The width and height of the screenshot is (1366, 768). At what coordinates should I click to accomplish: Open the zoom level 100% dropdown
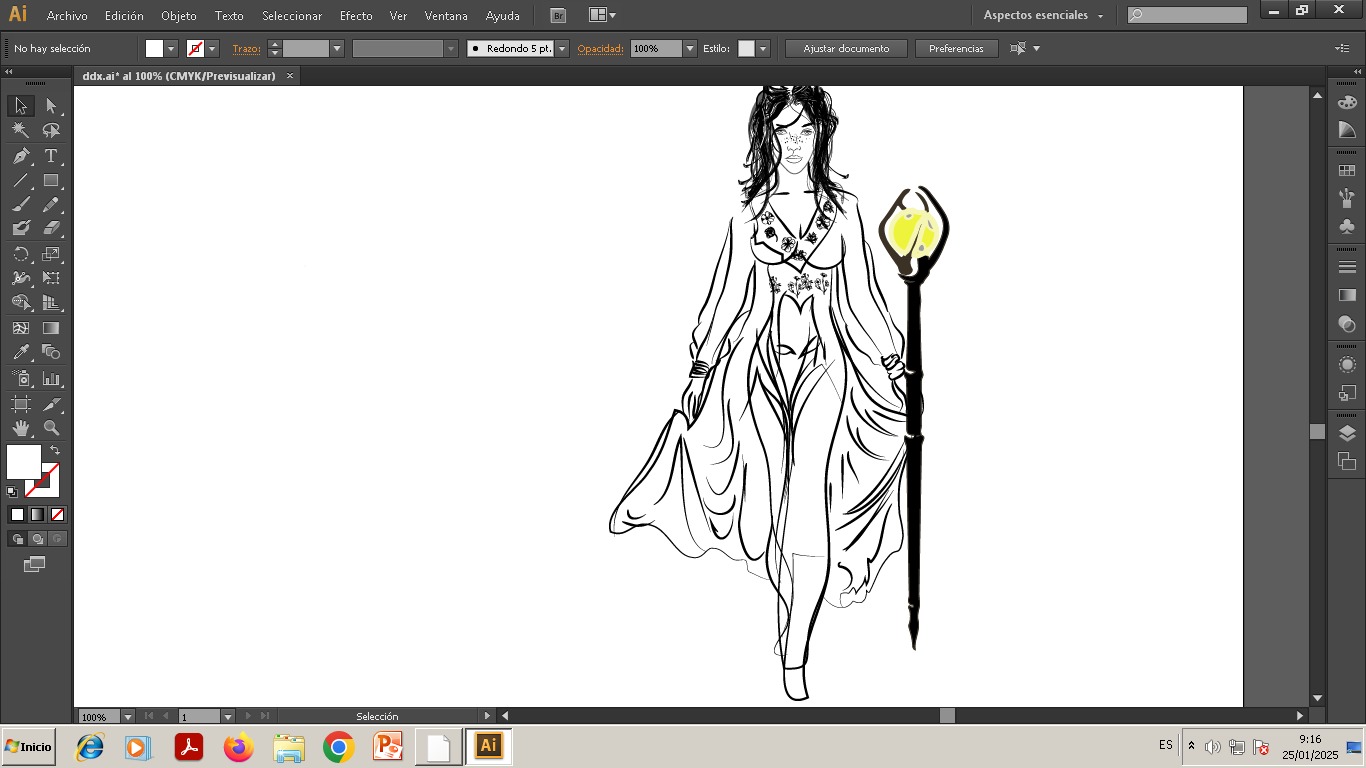[x=127, y=717]
